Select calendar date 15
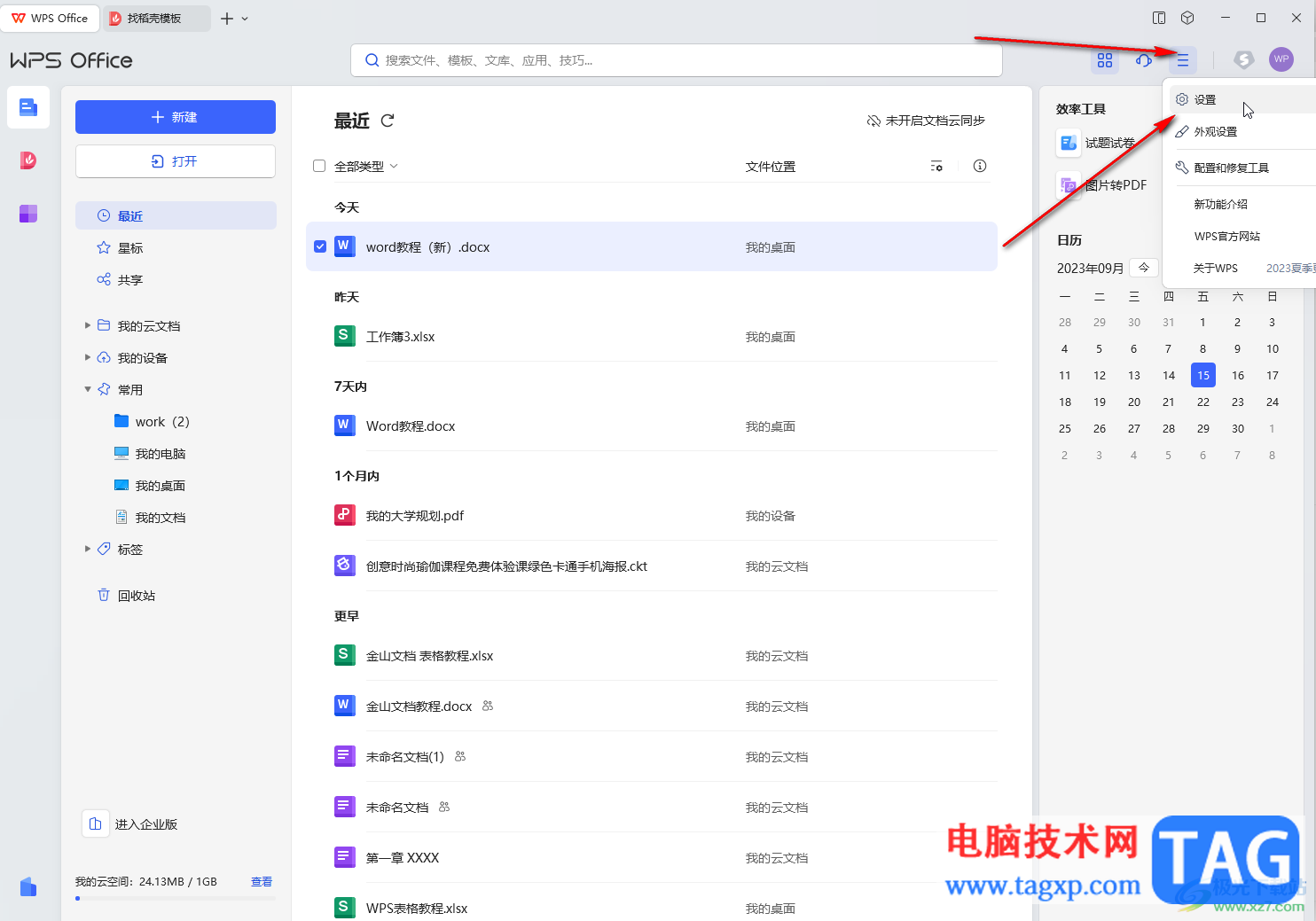 (1203, 376)
